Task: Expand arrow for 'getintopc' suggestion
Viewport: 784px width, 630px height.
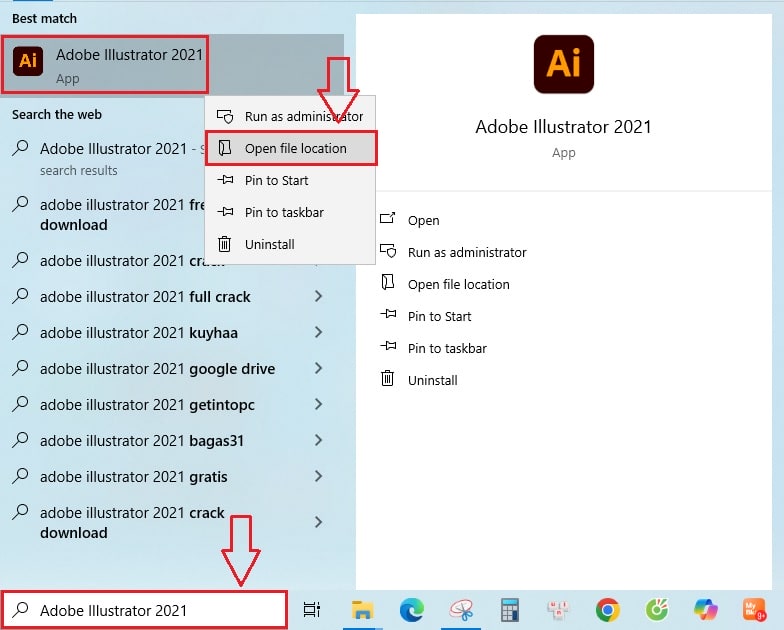Action: (x=318, y=404)
